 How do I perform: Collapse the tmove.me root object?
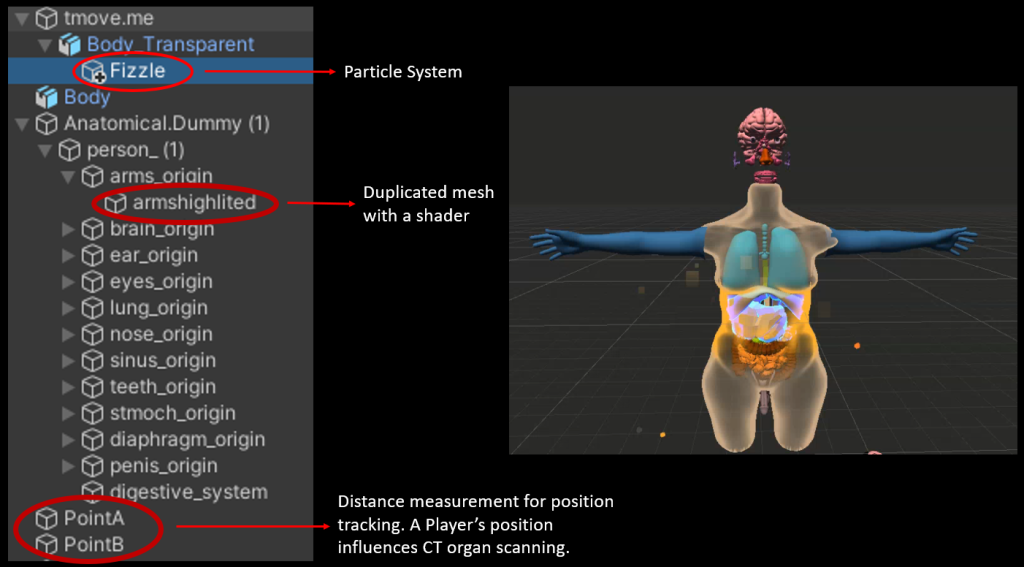tap(22, 18)
